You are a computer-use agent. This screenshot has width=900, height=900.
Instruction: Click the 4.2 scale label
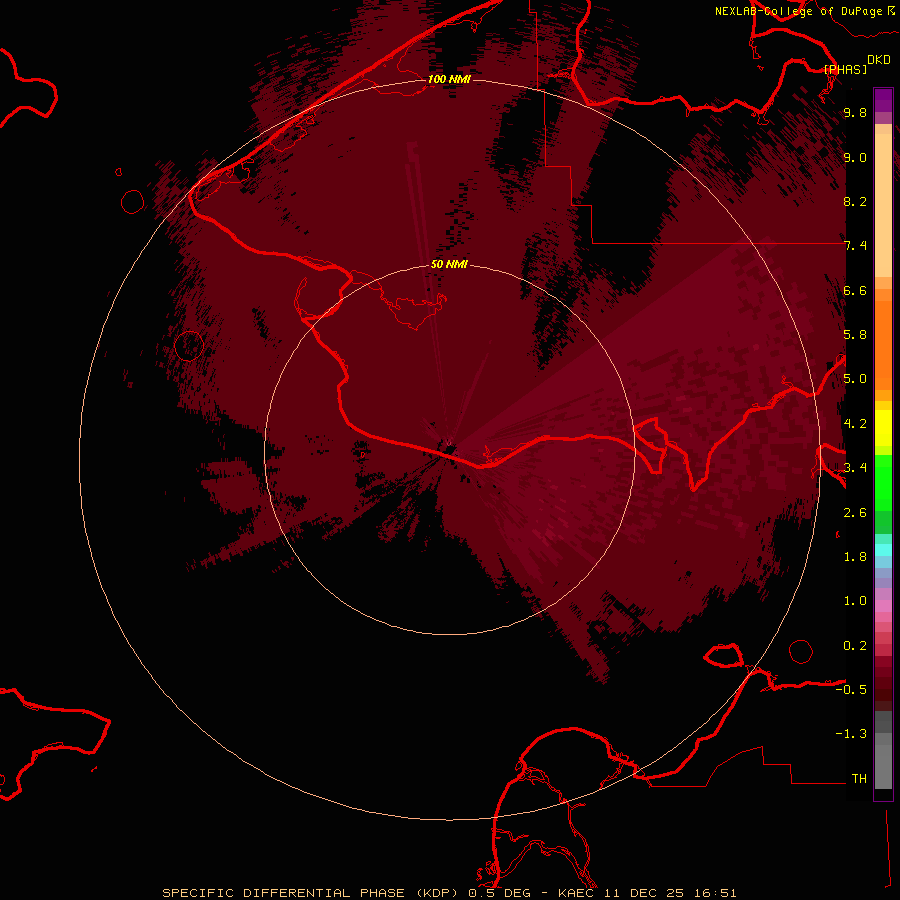[855, 424]
